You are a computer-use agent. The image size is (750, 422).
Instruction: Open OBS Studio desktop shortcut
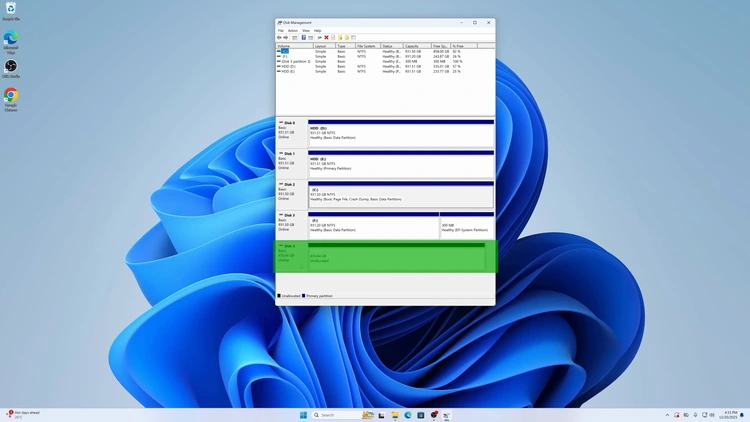point(11,68)
